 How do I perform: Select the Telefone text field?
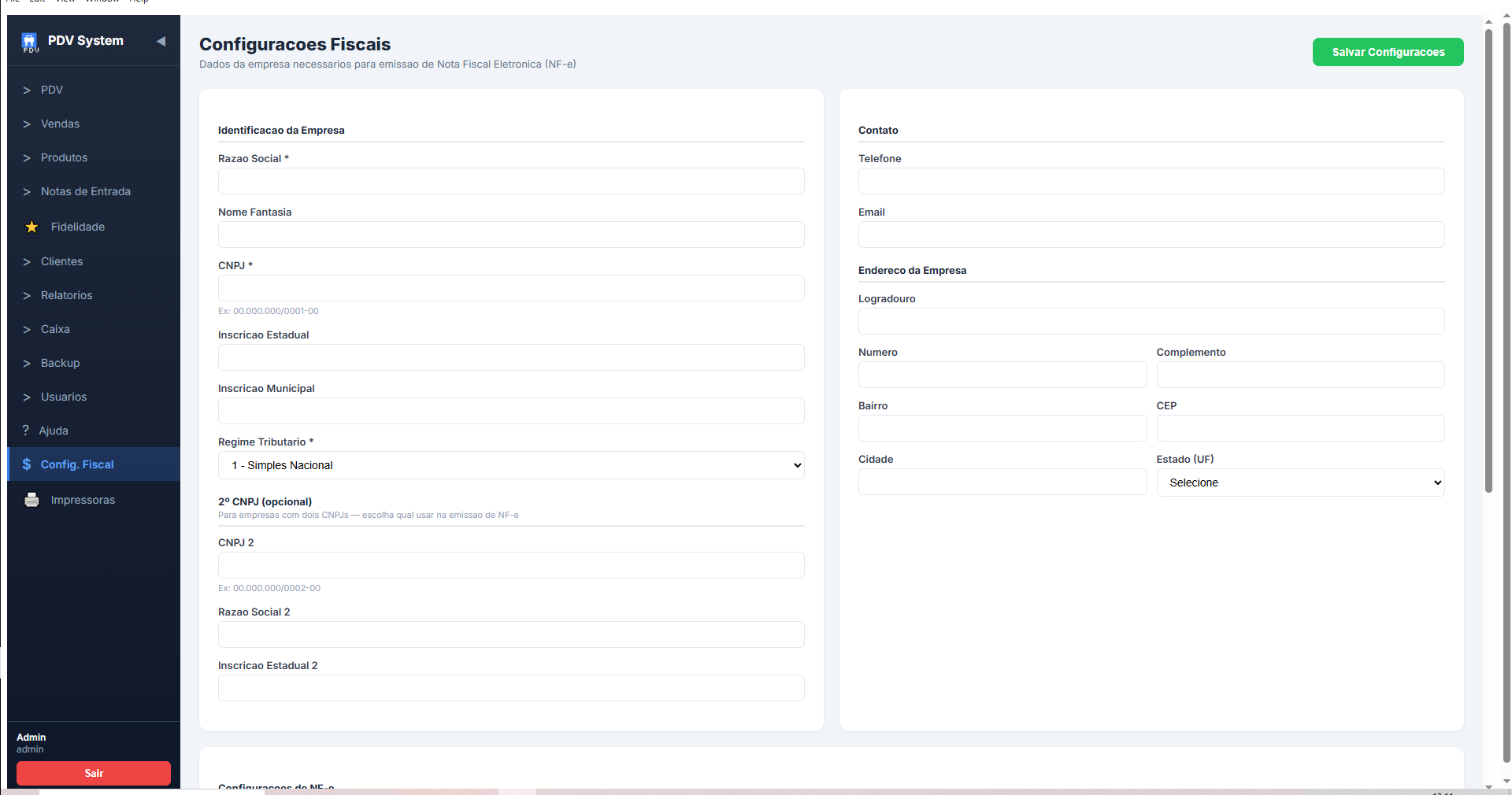[x=1151, y=181]
